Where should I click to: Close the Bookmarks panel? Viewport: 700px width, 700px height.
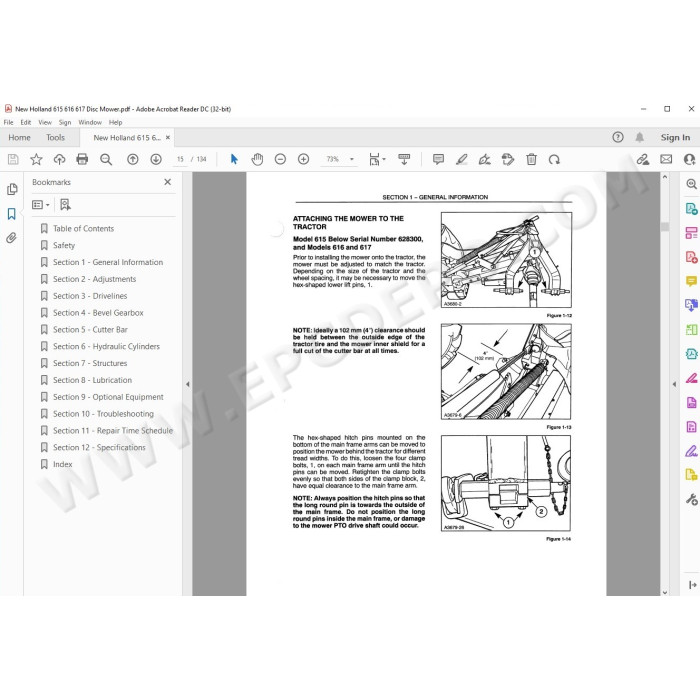click(167, 182)
